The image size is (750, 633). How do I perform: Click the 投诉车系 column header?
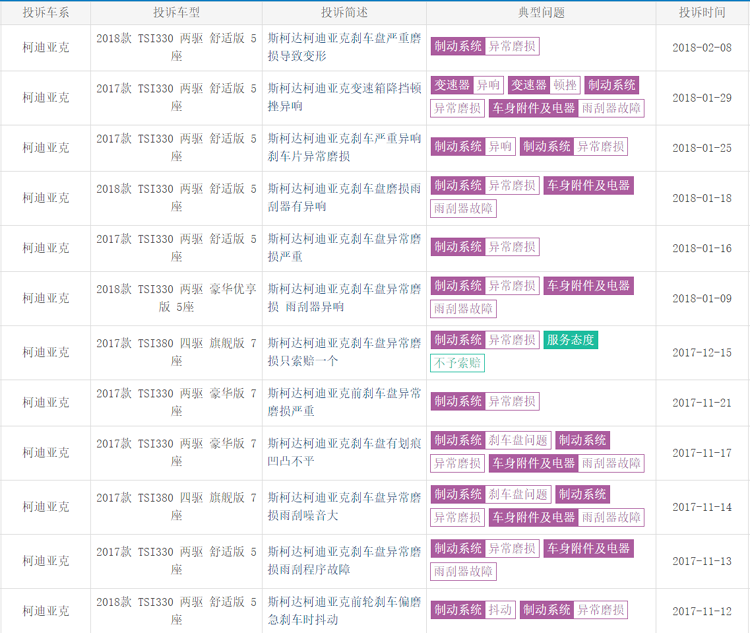[x=46, y=12]
